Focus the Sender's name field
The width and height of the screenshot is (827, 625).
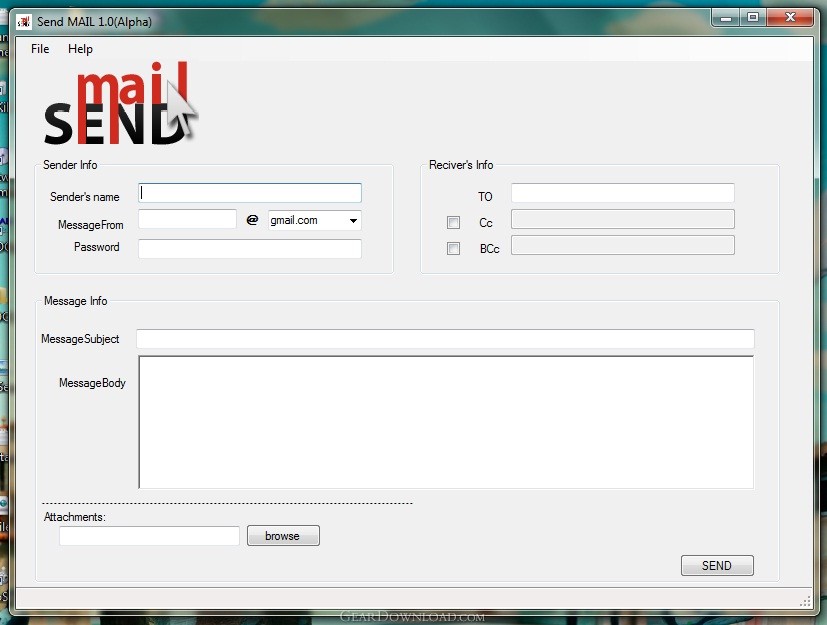pyautogui.click(x=250, y=193)
